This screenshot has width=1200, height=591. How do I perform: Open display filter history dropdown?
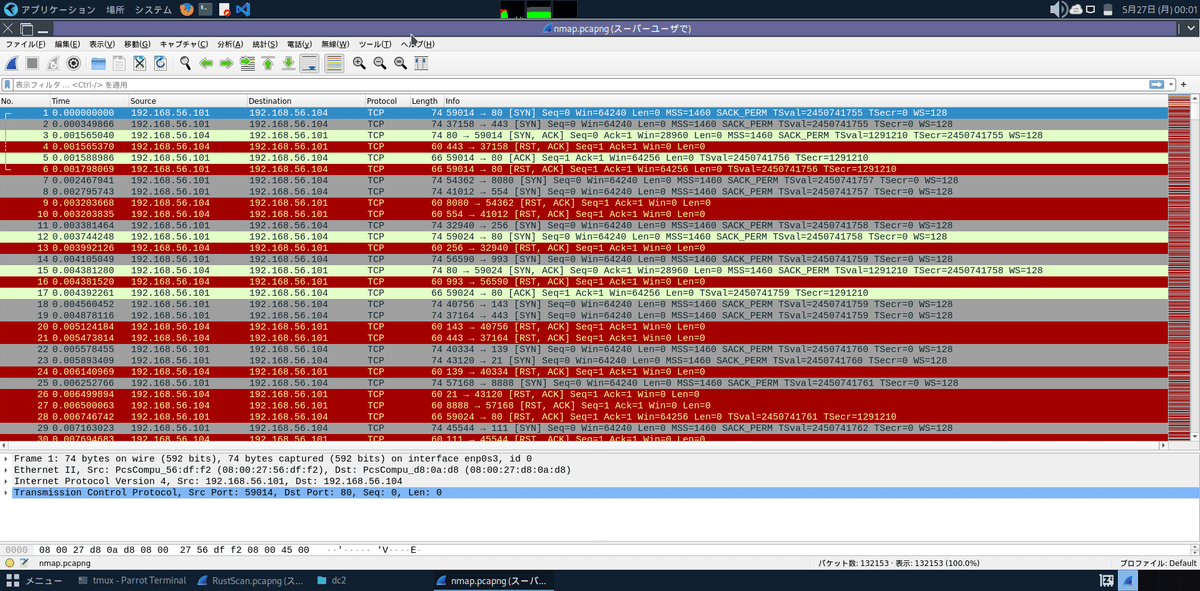coord(1172,84)
